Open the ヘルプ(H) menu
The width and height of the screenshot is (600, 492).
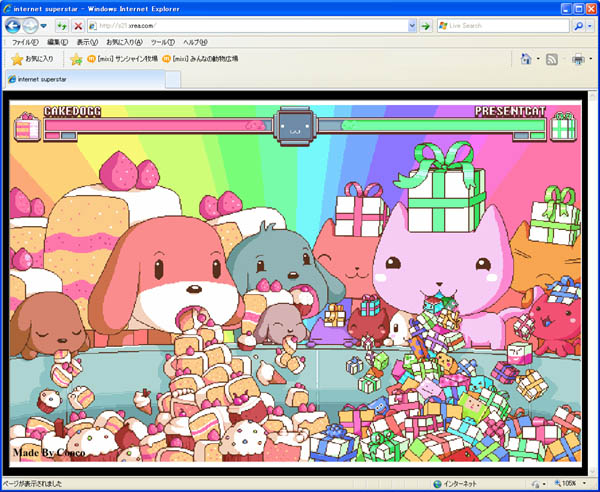tap(195, 42)
